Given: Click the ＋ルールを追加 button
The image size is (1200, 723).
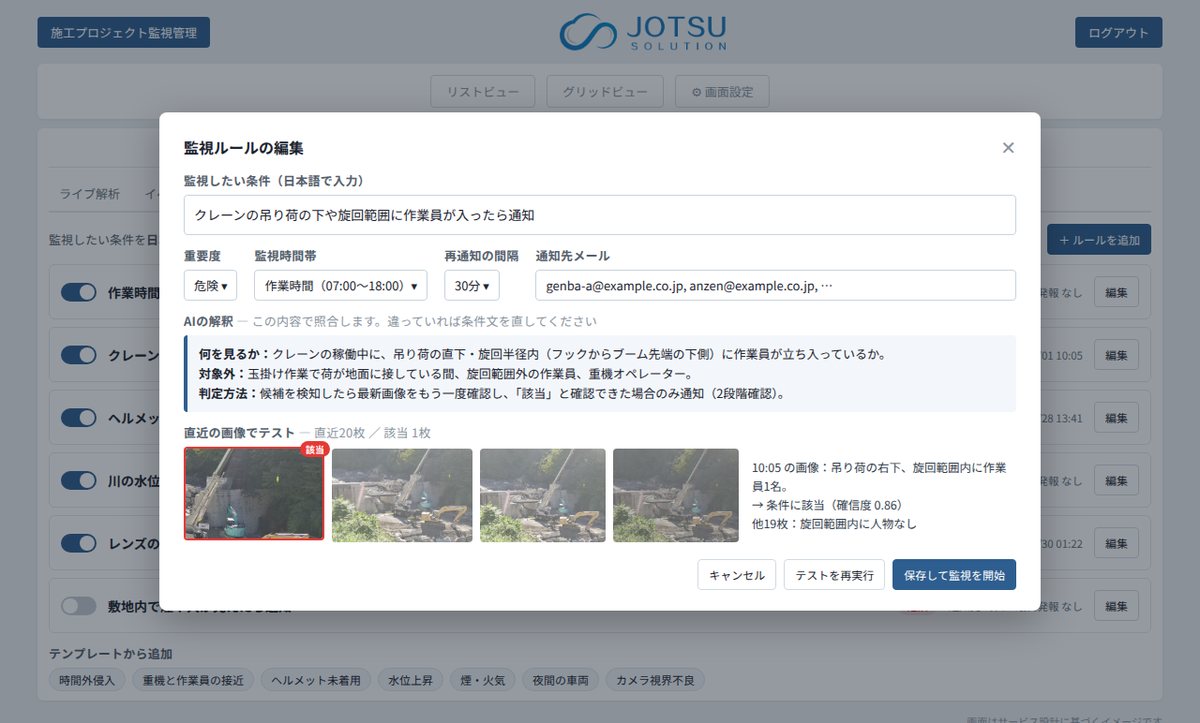Looking at the screenshot, I should (x=1099, y=240).
